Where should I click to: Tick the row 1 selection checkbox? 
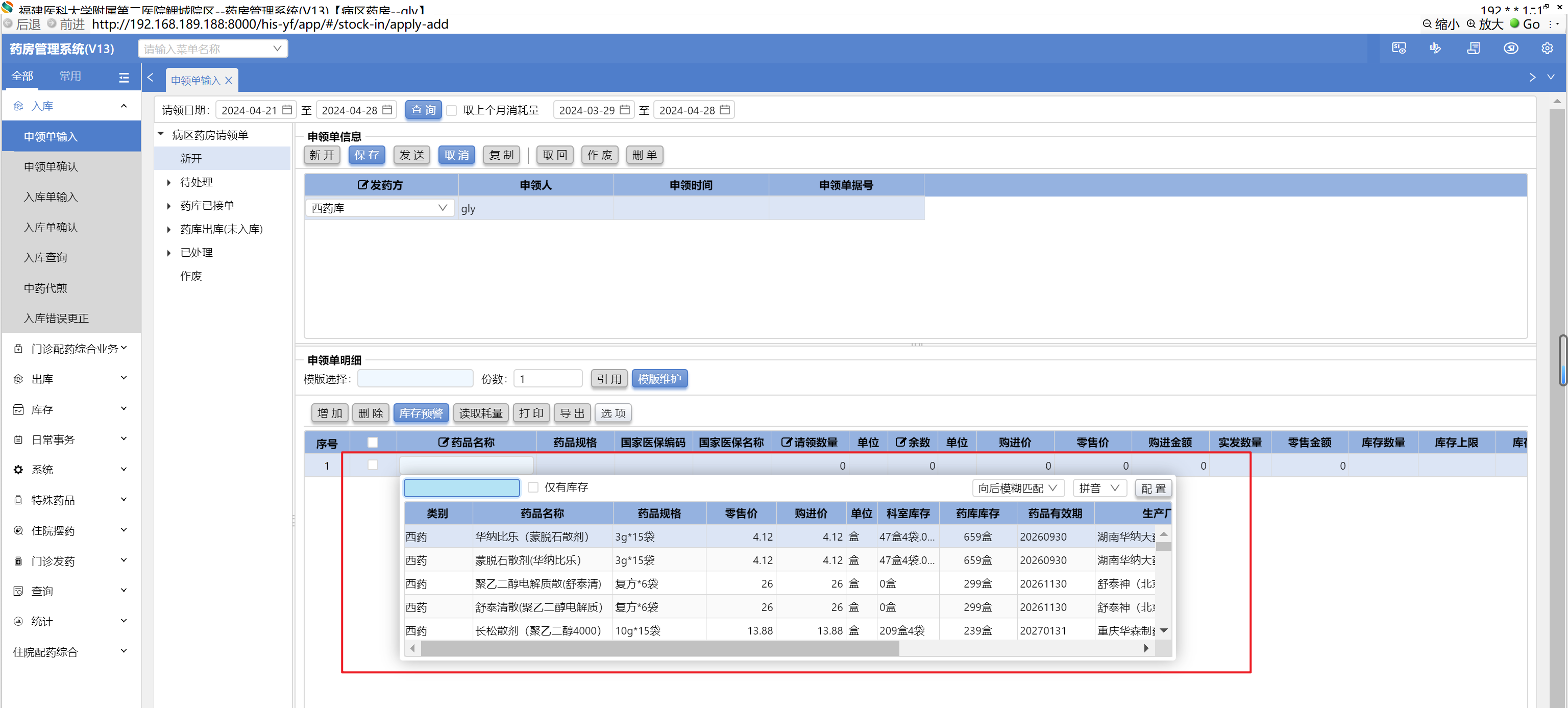click(373, 465)
